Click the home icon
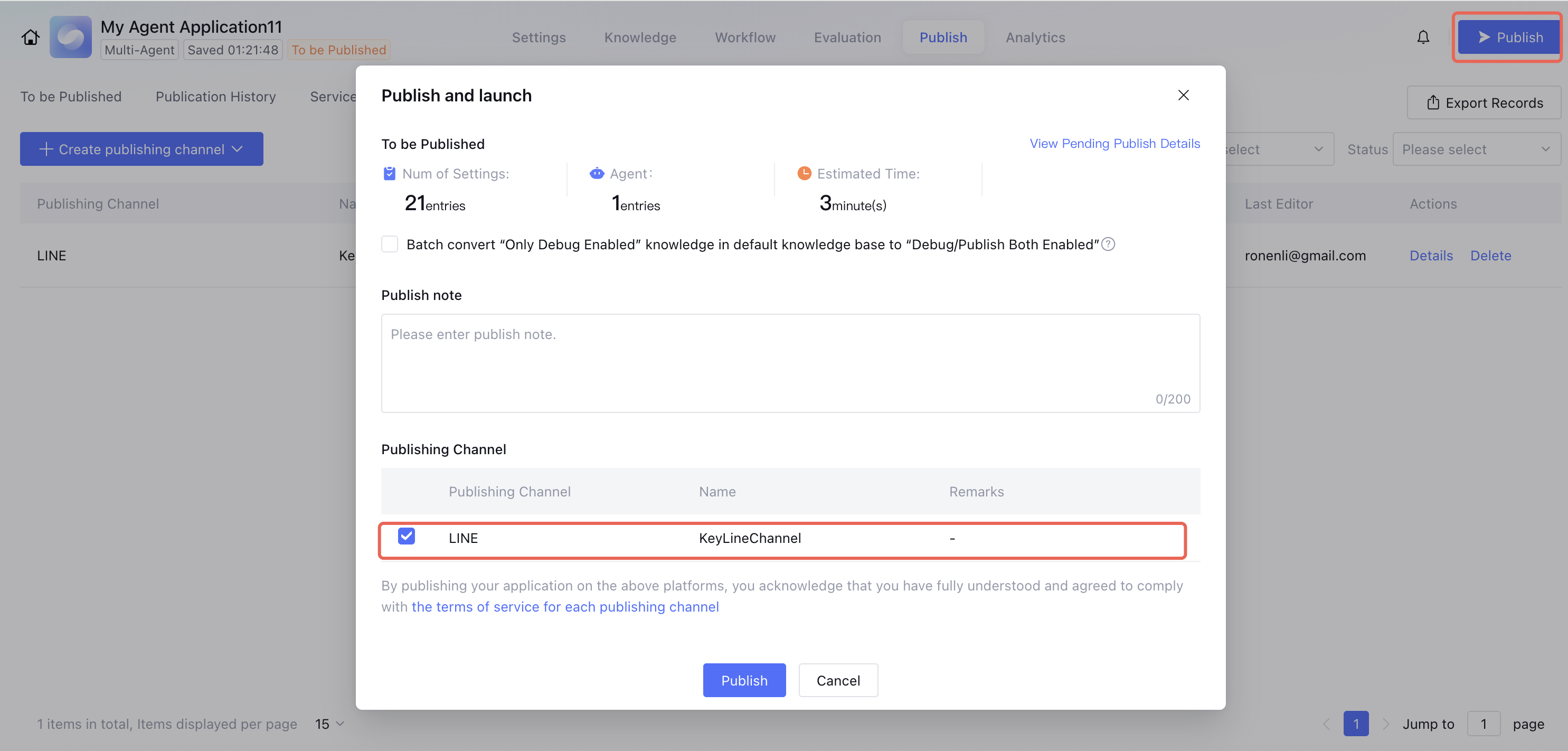The width and height of the screenshot is (1568, 751). click(x=31, y=38)
